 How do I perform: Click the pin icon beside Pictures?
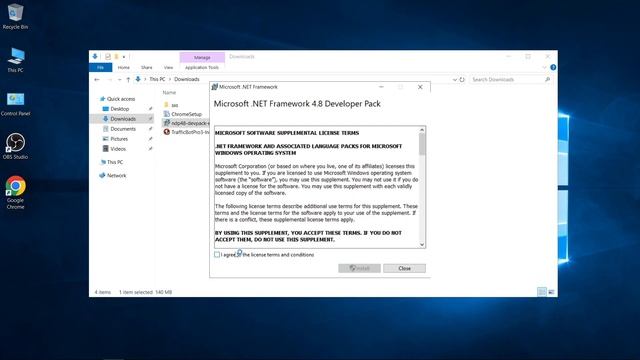coord(150,139)
